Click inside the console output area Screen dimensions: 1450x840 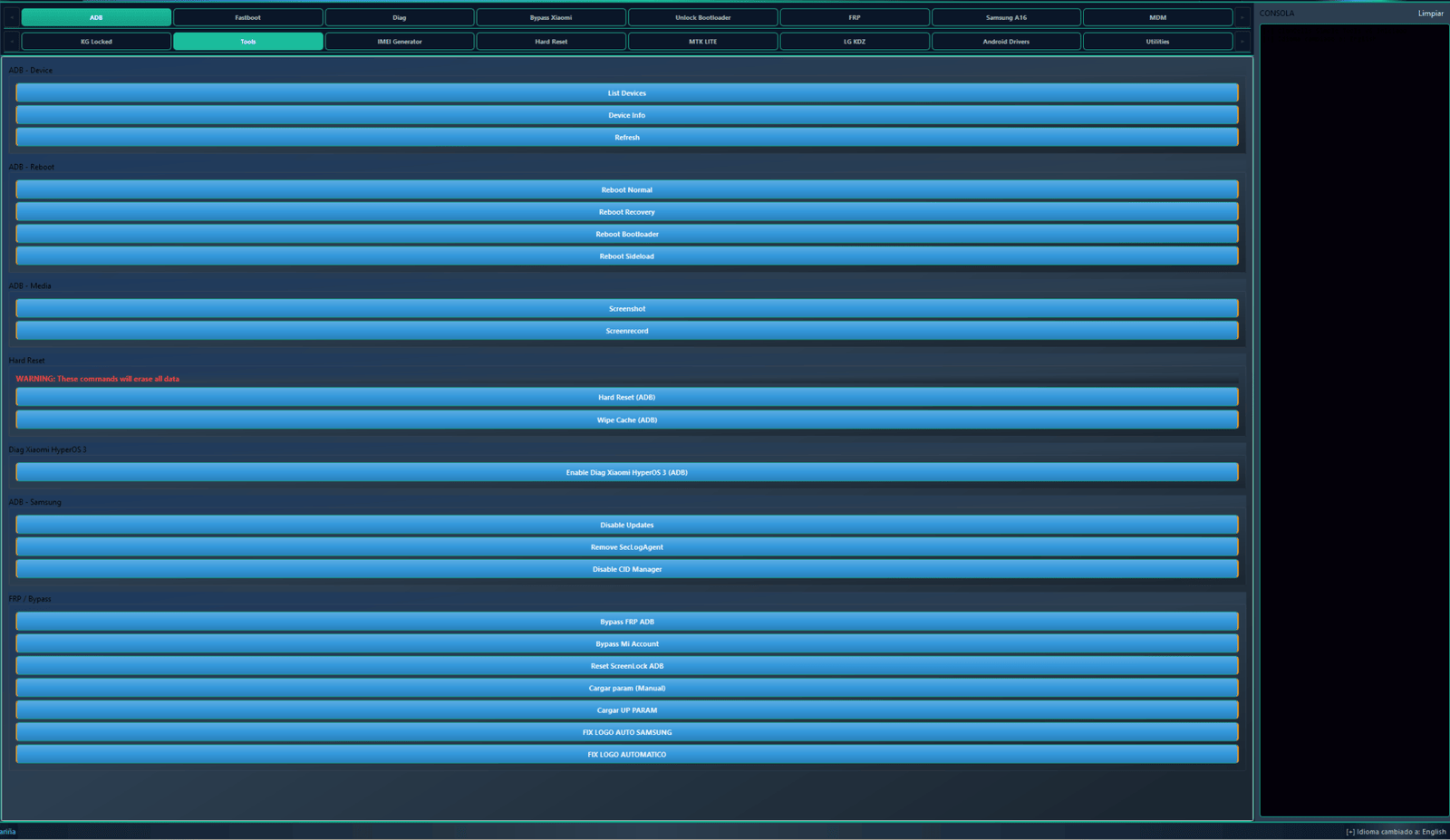(x=1354, y=417)
